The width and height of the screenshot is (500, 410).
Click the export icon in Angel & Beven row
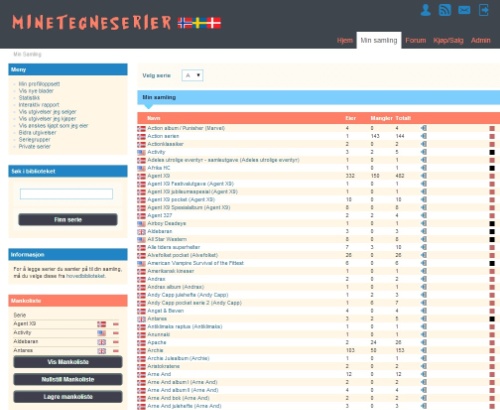(x=424, y=311)
